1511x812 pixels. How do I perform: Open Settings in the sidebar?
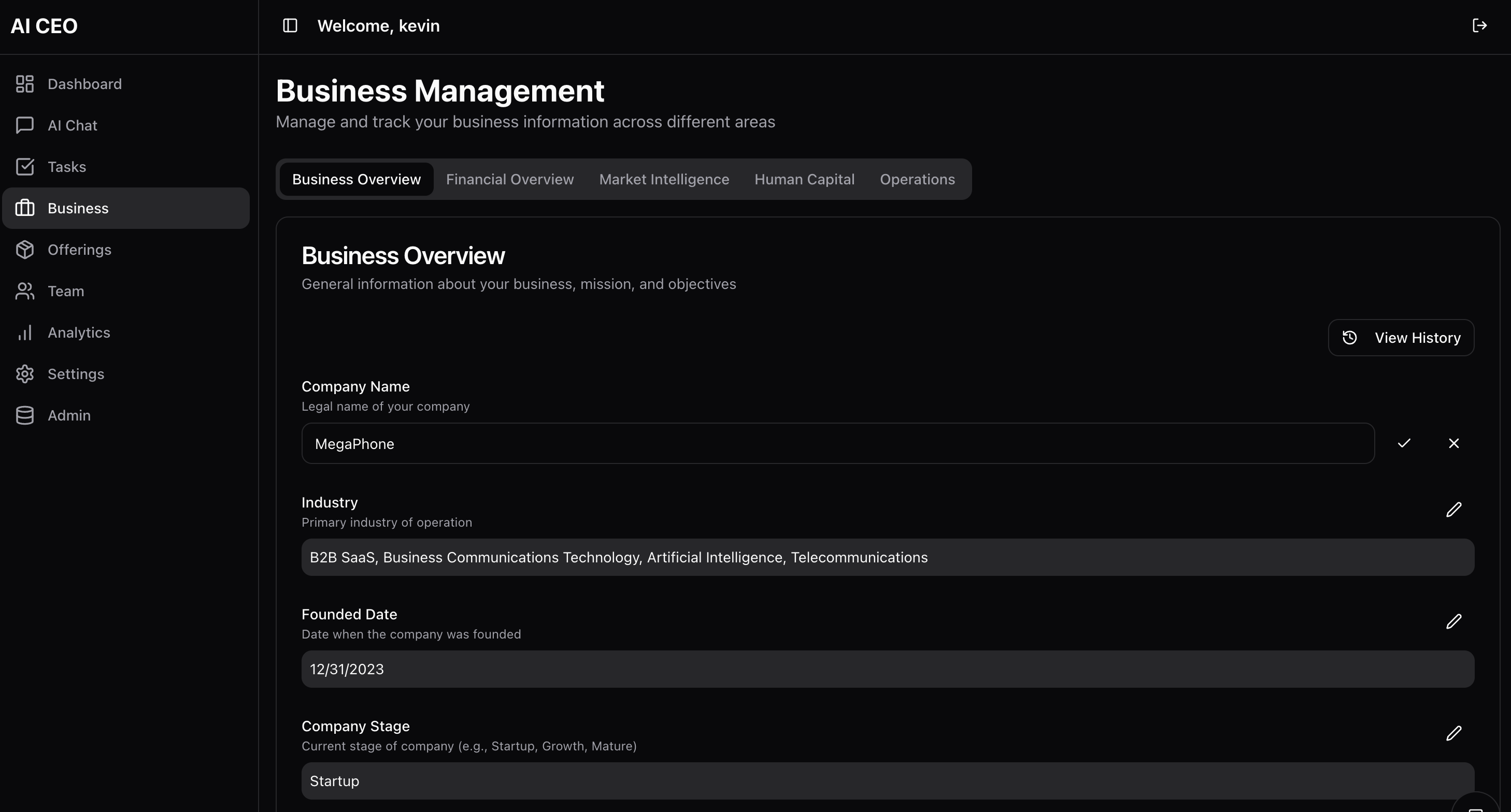tap(76, 374)
